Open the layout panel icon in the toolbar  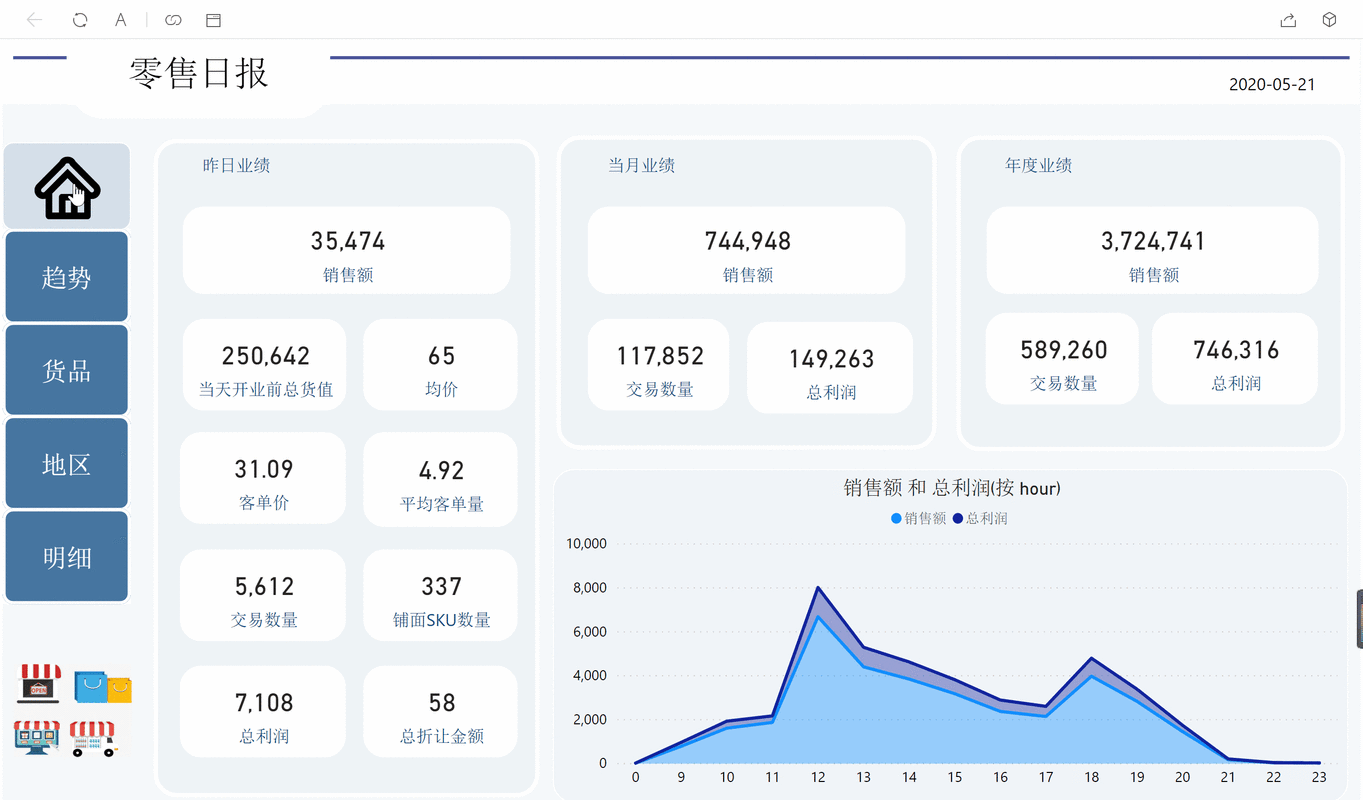point(213,19)
